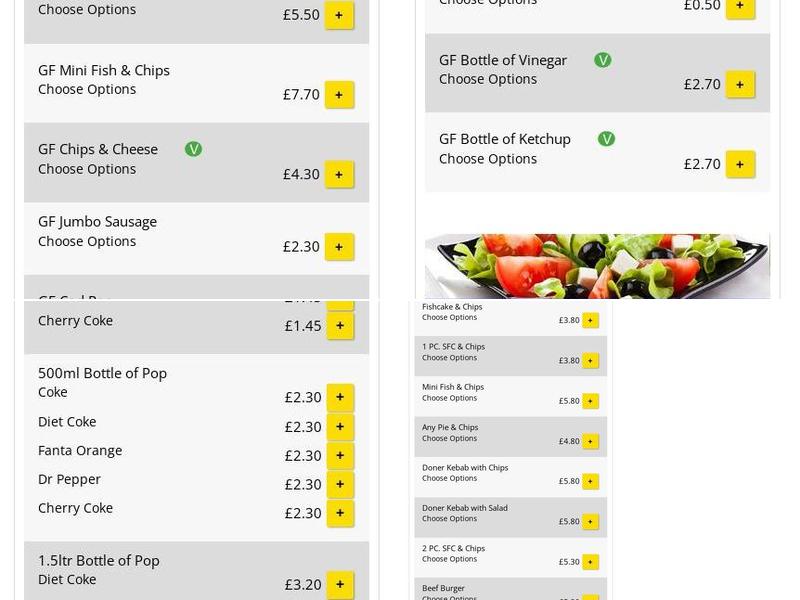Tap the add icon for Dr Pepper

[x=339, y=484]
